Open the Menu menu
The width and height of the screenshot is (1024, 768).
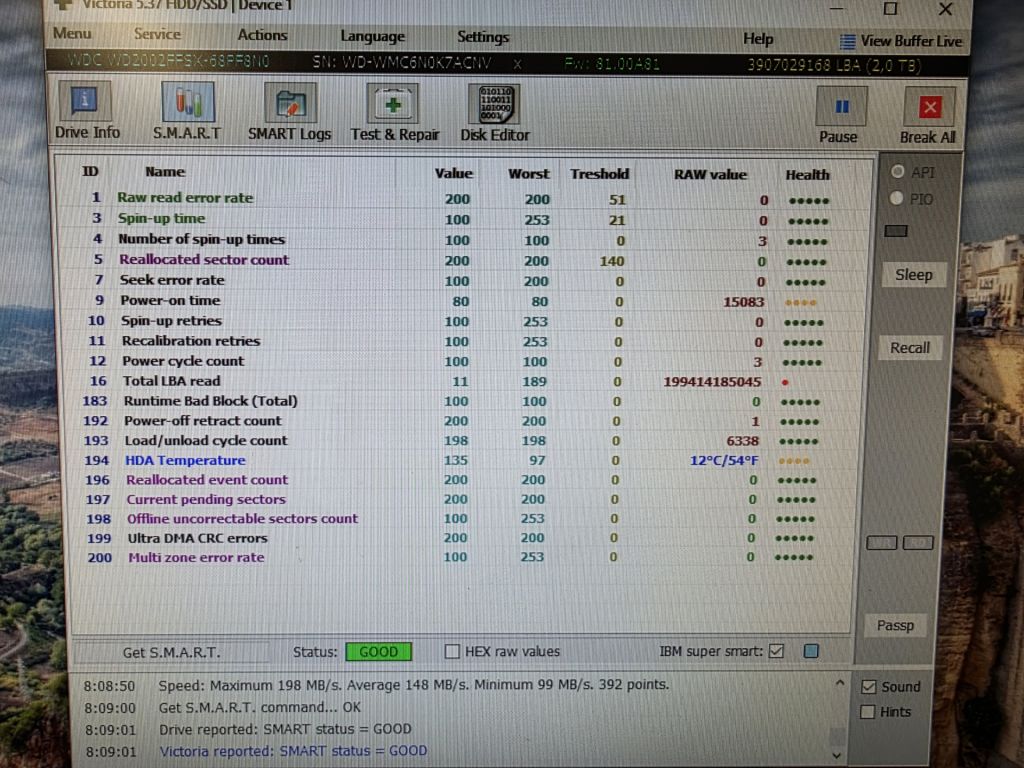72,33
